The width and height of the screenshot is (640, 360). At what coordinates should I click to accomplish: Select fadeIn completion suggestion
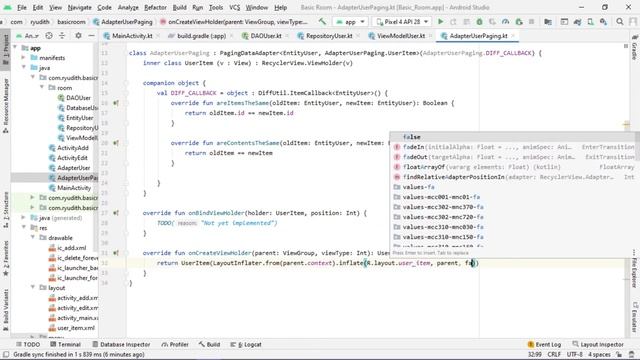(512, 147)
